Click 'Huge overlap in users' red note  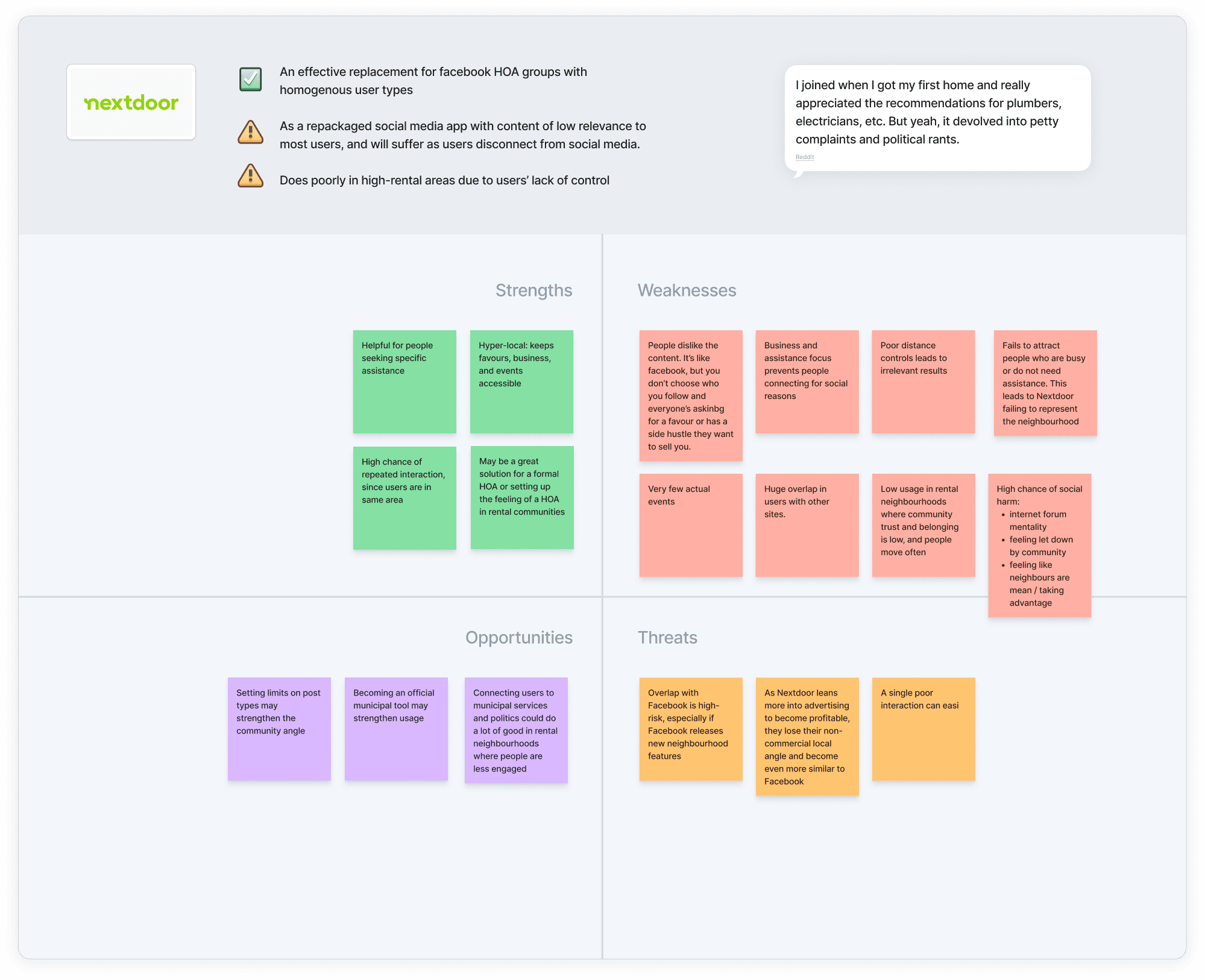[807, 525]
